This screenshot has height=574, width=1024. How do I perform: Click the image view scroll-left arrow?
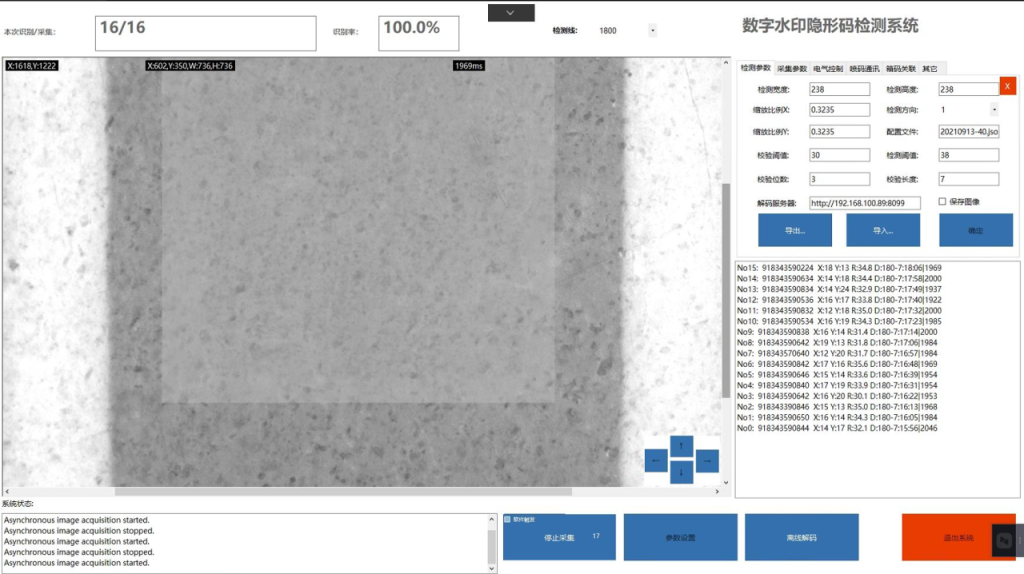click(7, 491)
